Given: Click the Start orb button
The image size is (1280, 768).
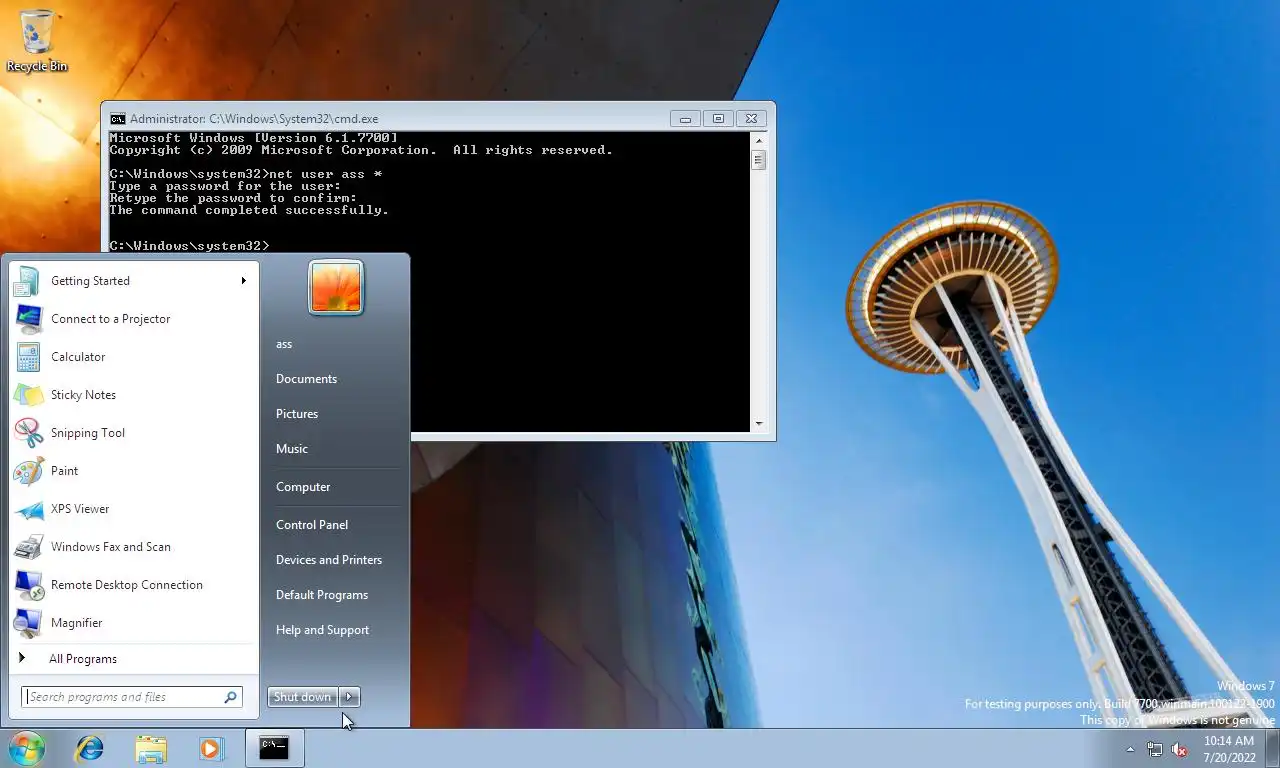Looking at the screenshot, I should click(x=27, y=747).
